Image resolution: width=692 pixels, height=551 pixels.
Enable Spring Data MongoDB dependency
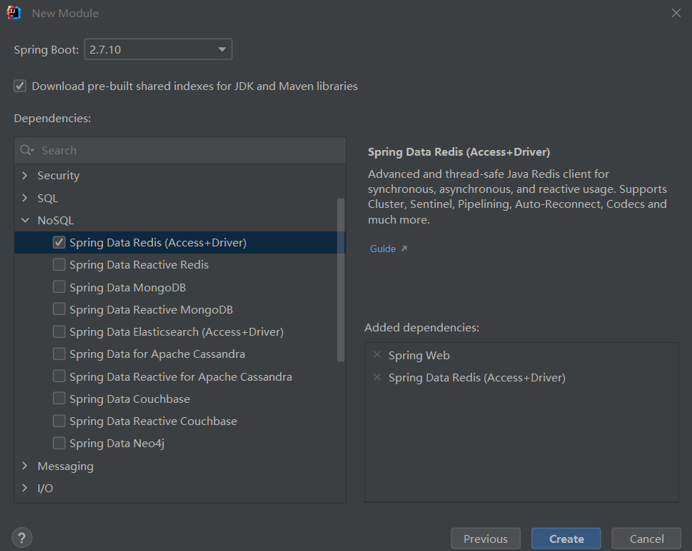coord(59,287)
